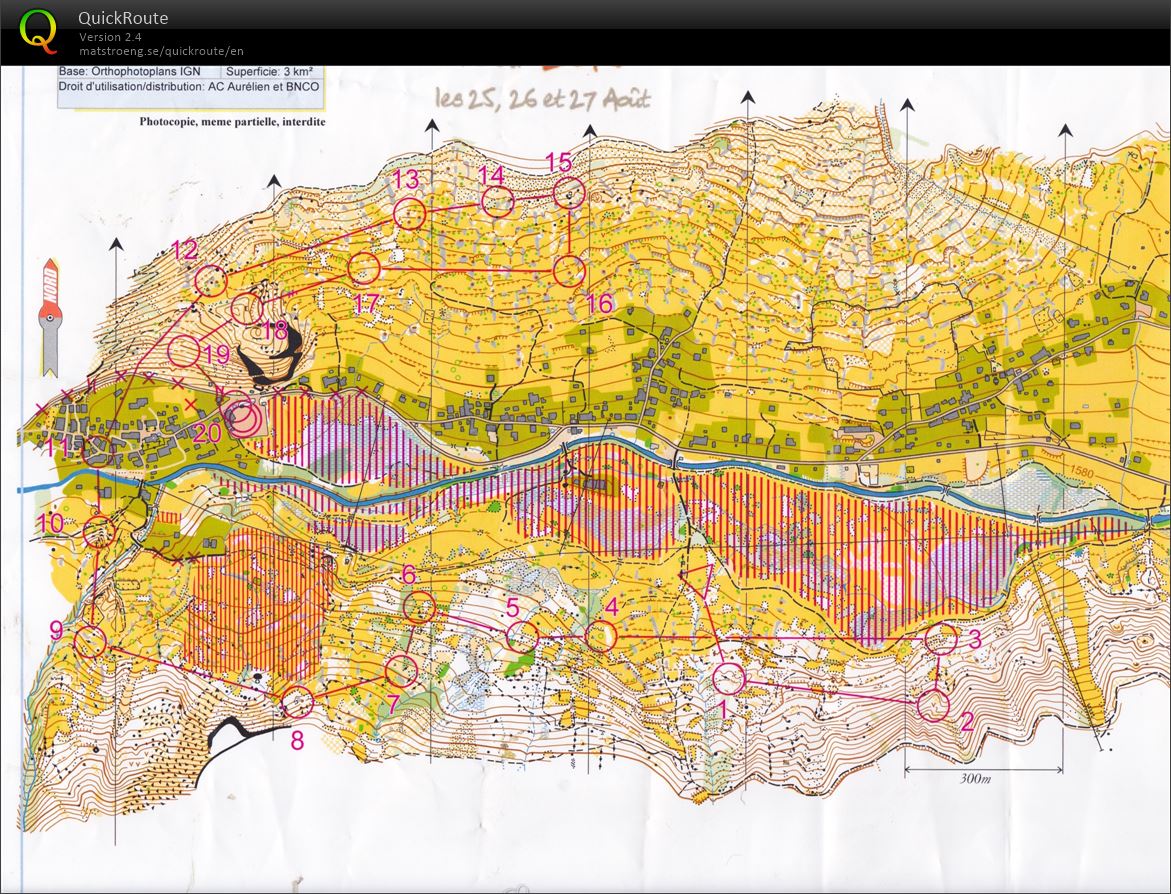The image size is (1171, 894).
Task: Click control point 6 circle
Action: pos(419,607)
